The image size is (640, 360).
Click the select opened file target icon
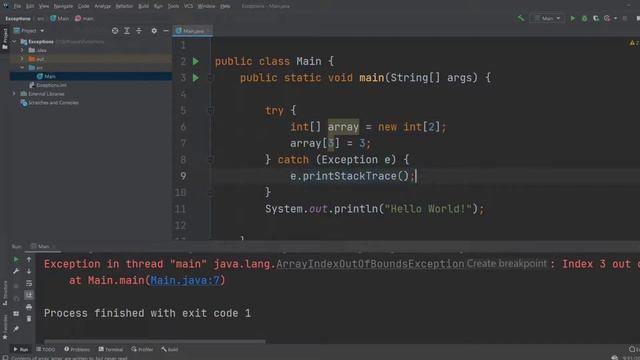tap(115, 31)
